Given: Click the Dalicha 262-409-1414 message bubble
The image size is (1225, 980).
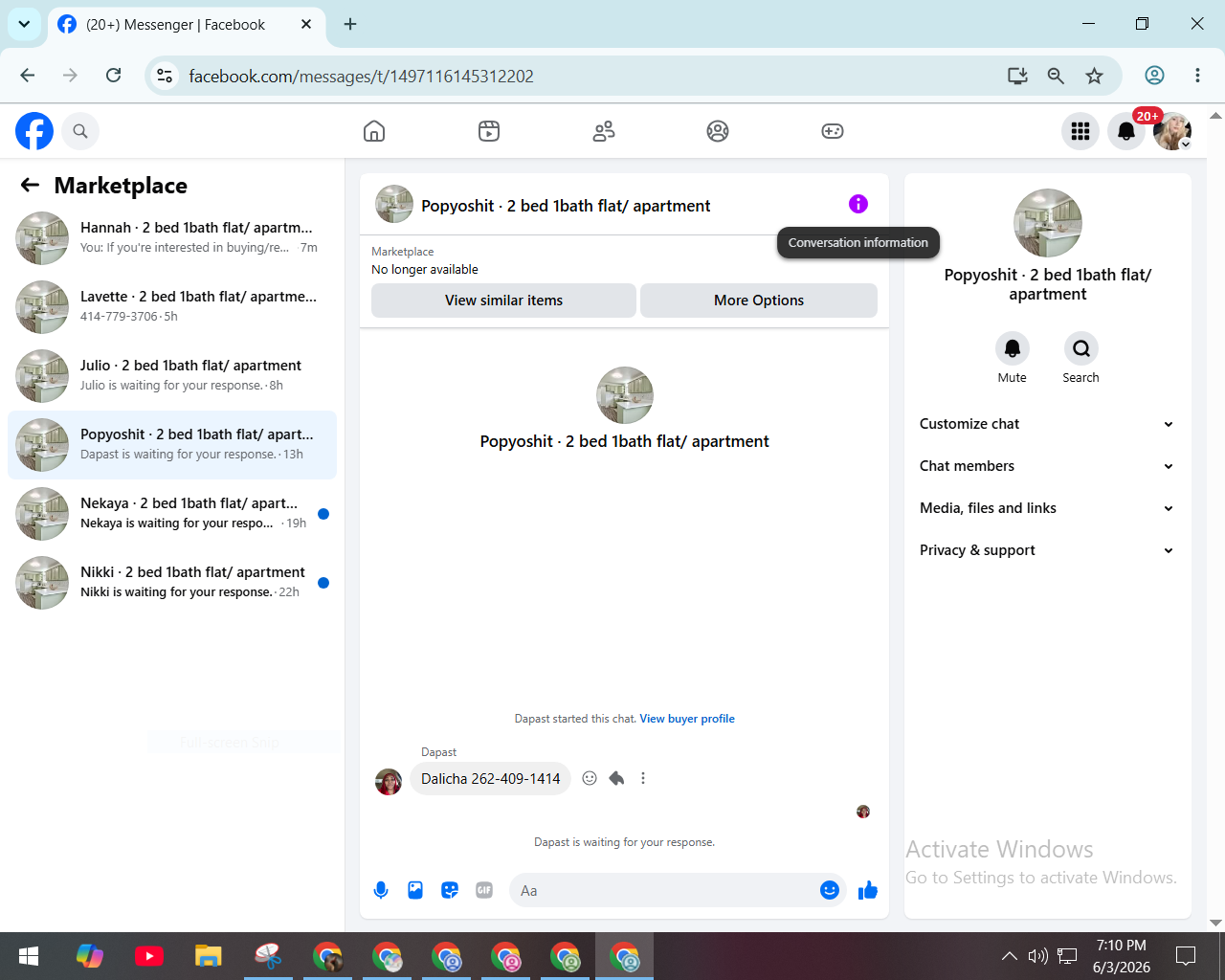Looking at the screenshot, I should [x=491, y=779].
